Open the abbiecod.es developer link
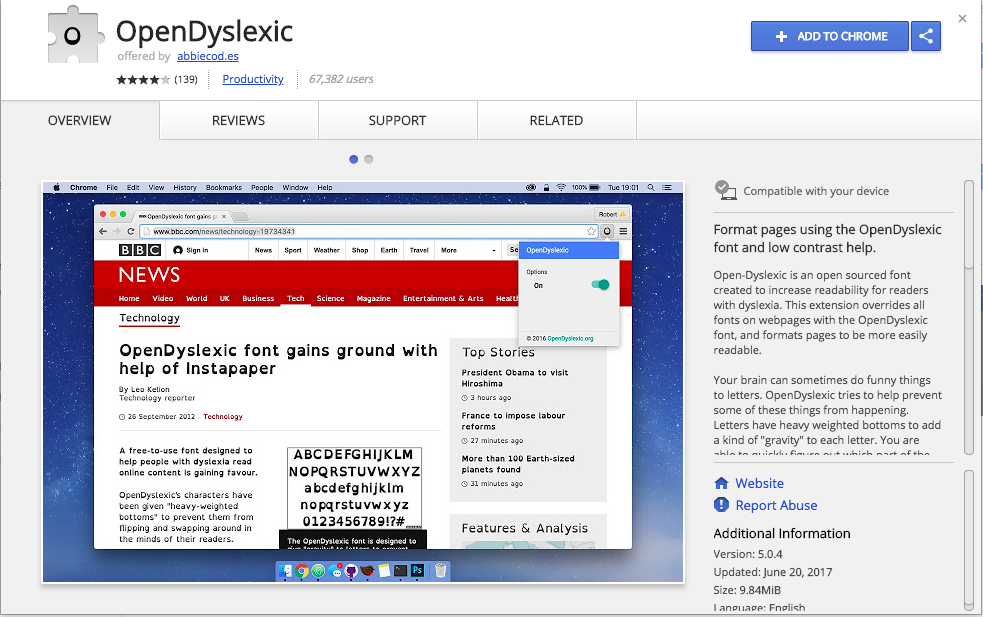 [x=208, y=56]
